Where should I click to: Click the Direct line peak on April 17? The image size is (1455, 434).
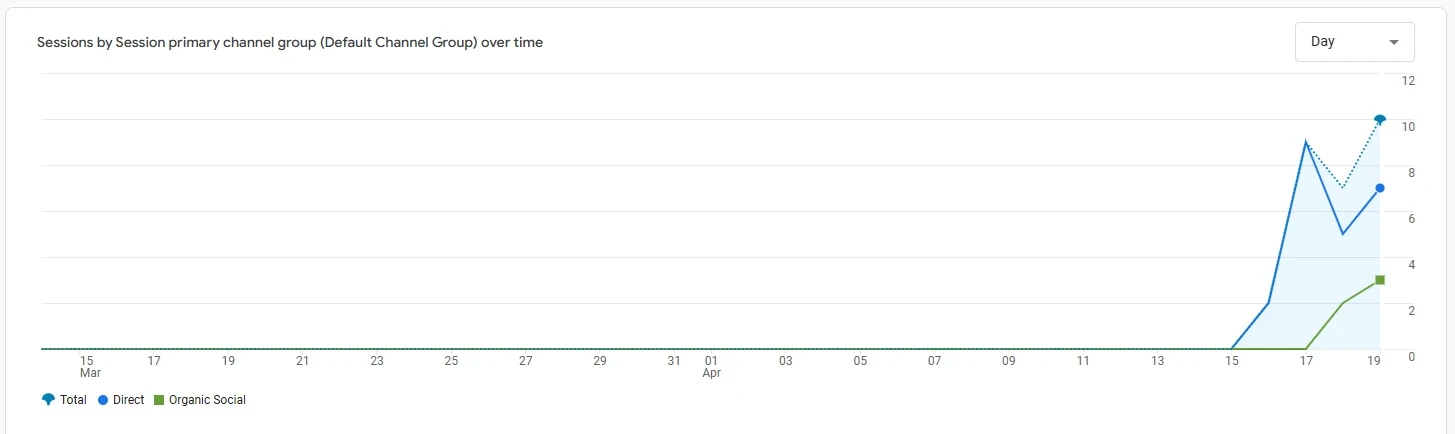coord(1306,142)
